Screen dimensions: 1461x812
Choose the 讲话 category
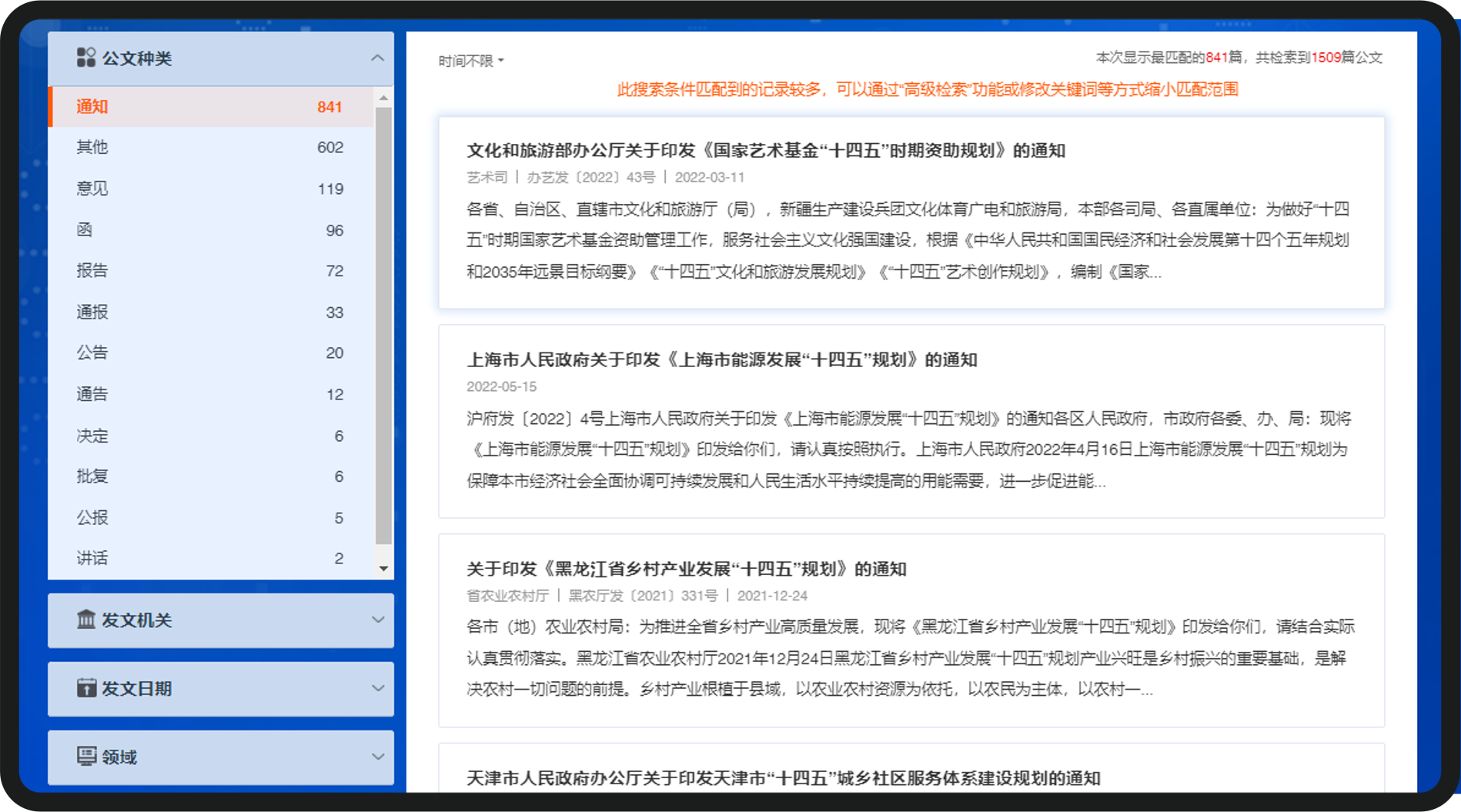pos(212,559)
